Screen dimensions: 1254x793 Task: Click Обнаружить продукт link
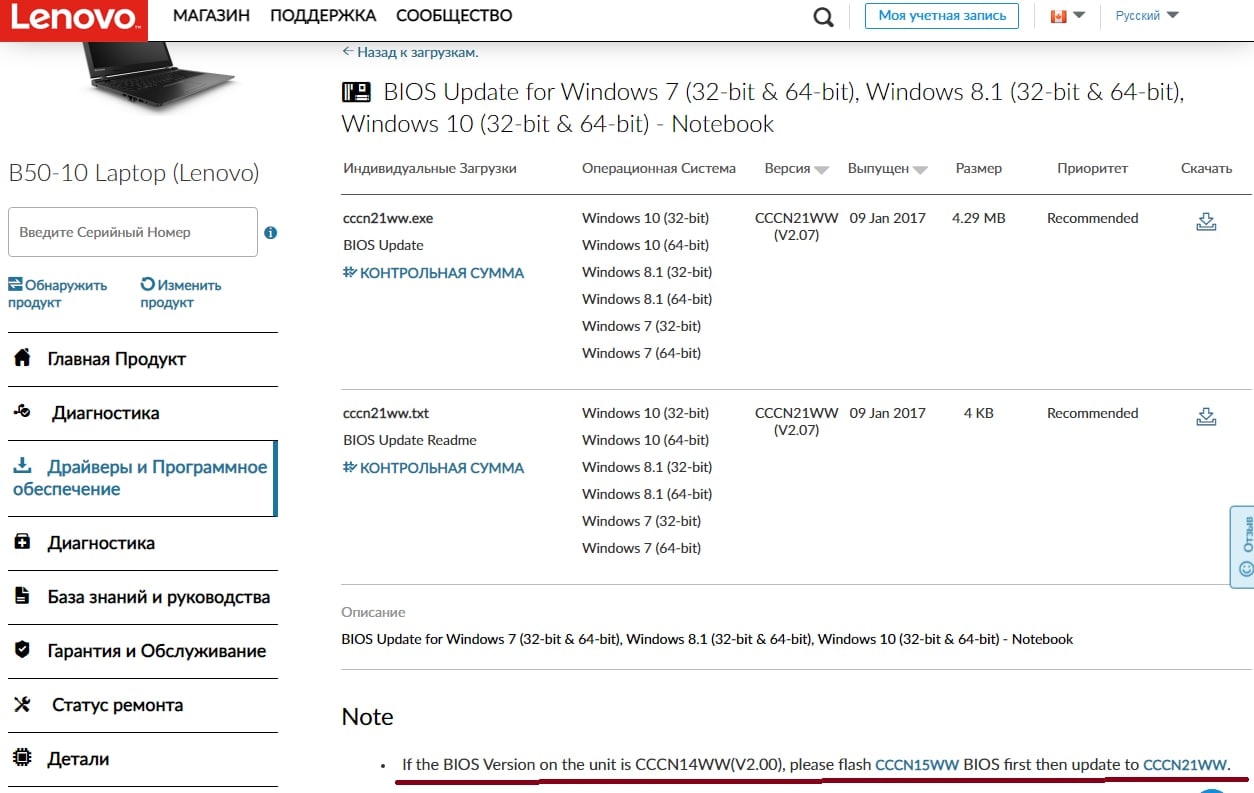pyautogui.click(x=58, y=294)
